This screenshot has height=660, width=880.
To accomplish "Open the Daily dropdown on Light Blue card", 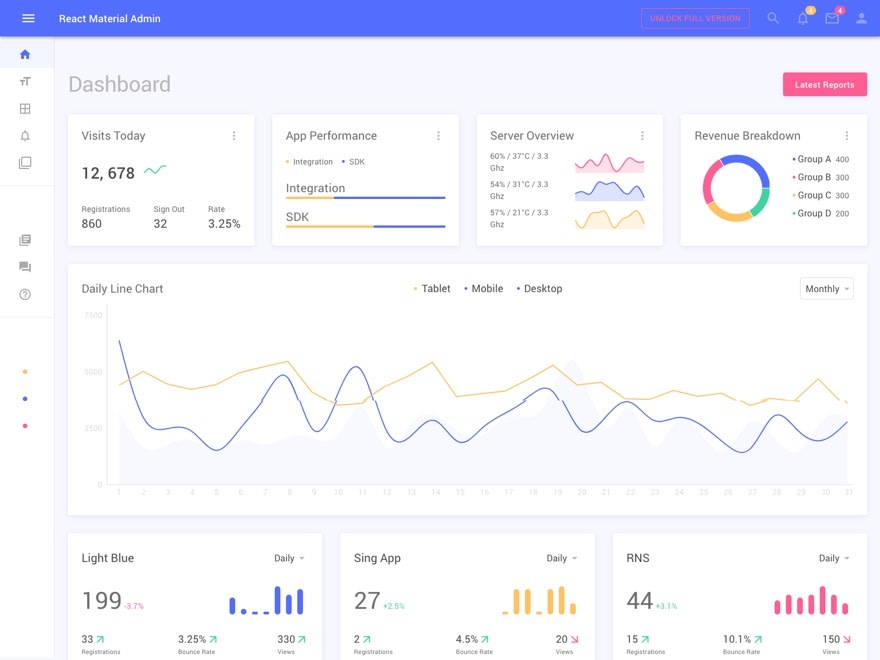I will coord(289,559).
